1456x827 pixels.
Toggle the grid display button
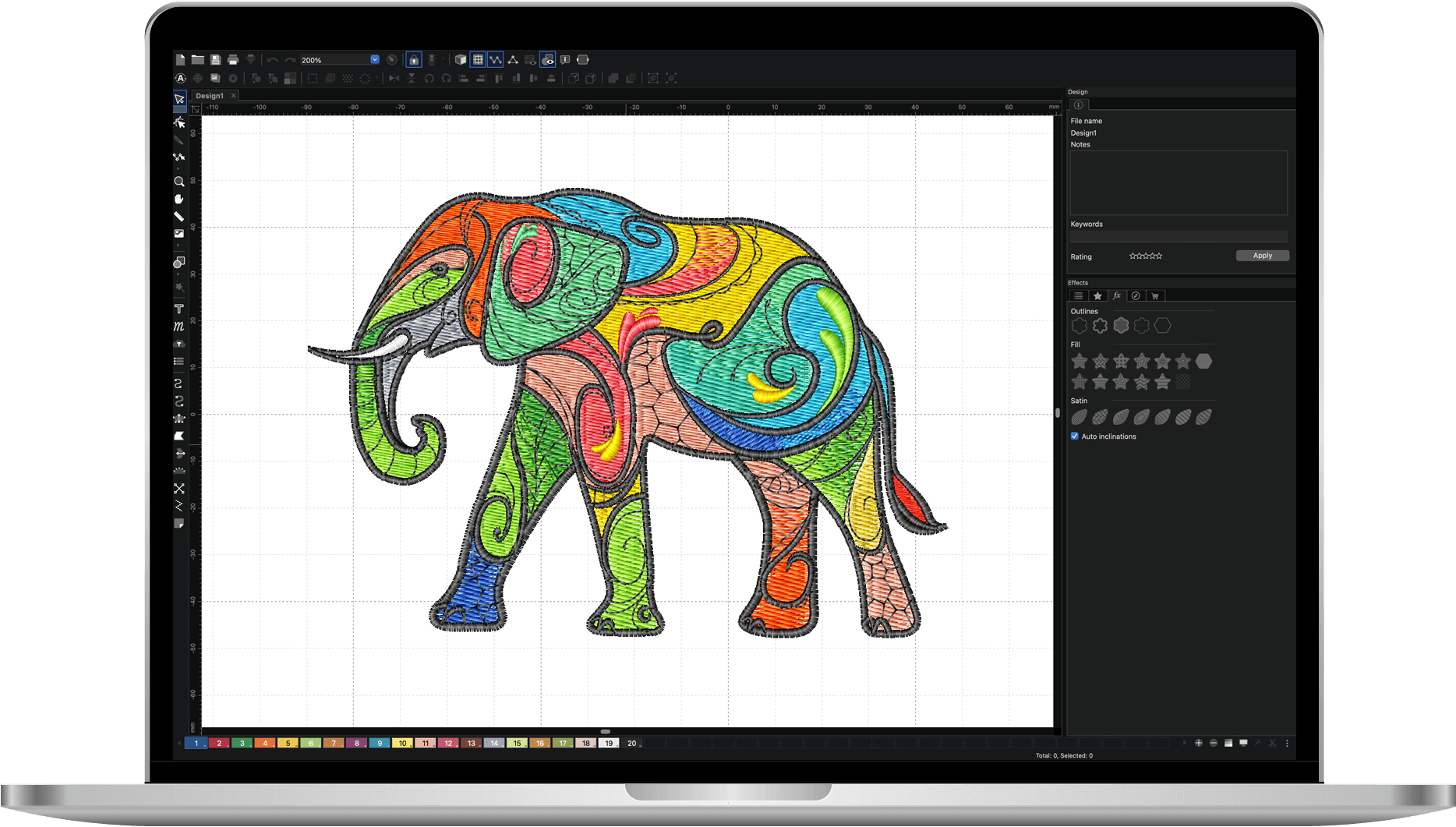click(x=478, y=60)
